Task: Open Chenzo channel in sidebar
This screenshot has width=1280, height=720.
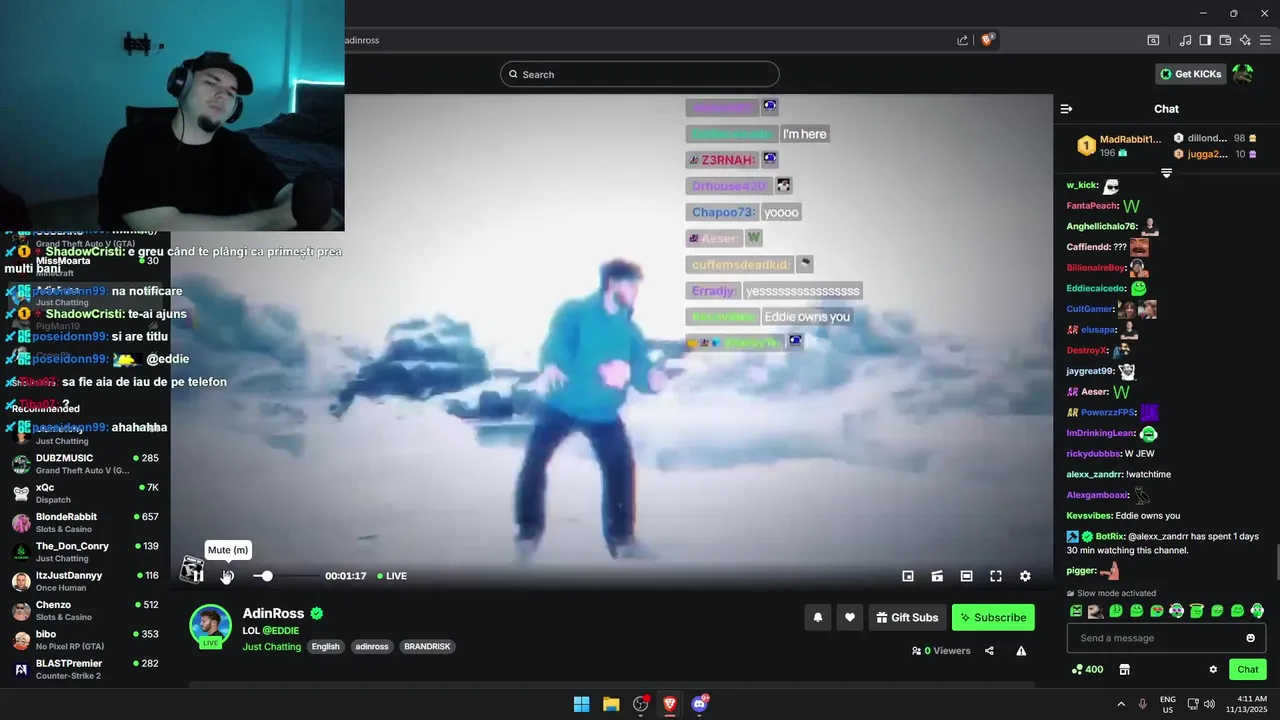Action: [x=85, y=611]
